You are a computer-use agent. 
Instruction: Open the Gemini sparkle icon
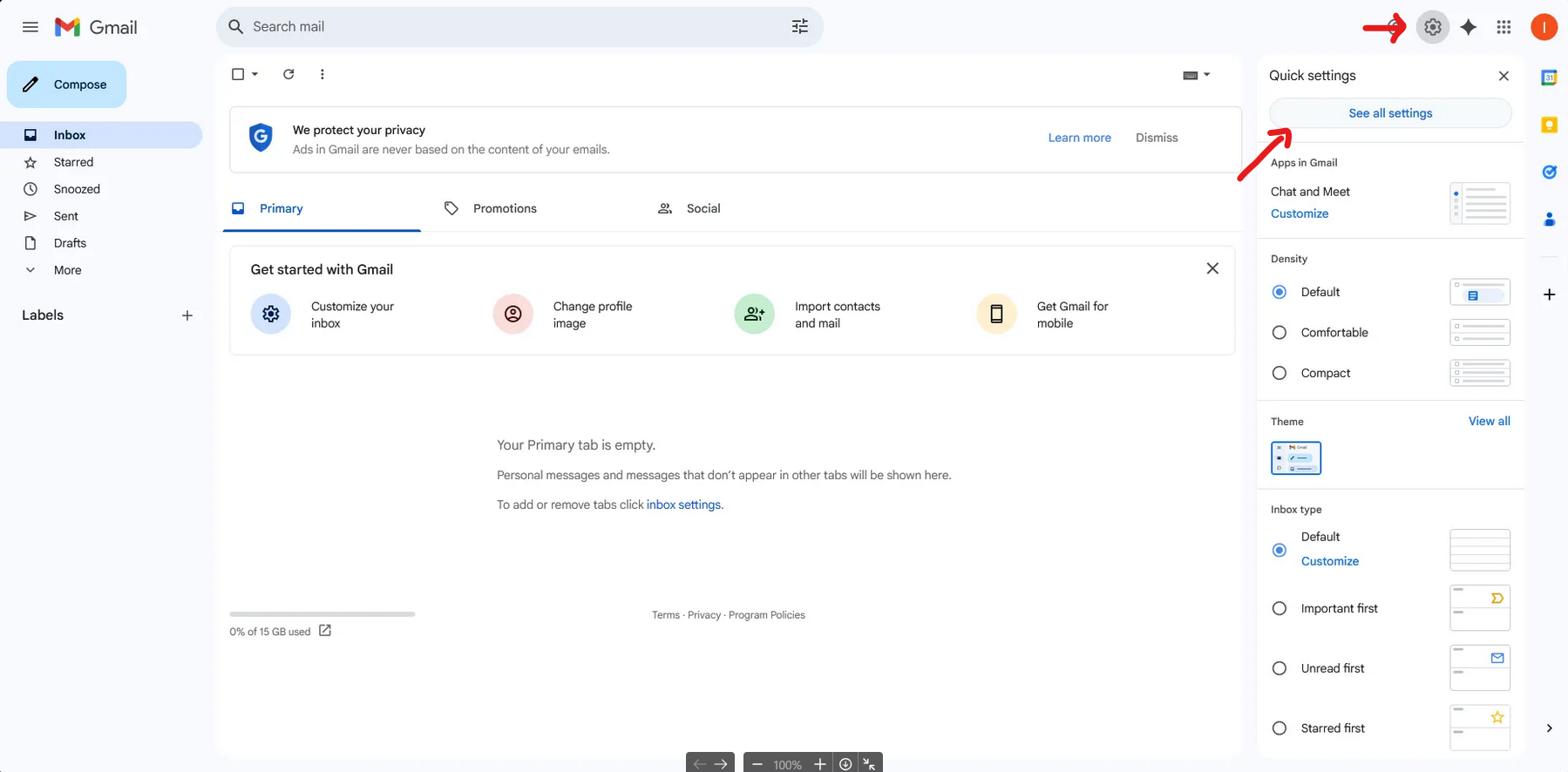click(x=1469, y=27)
